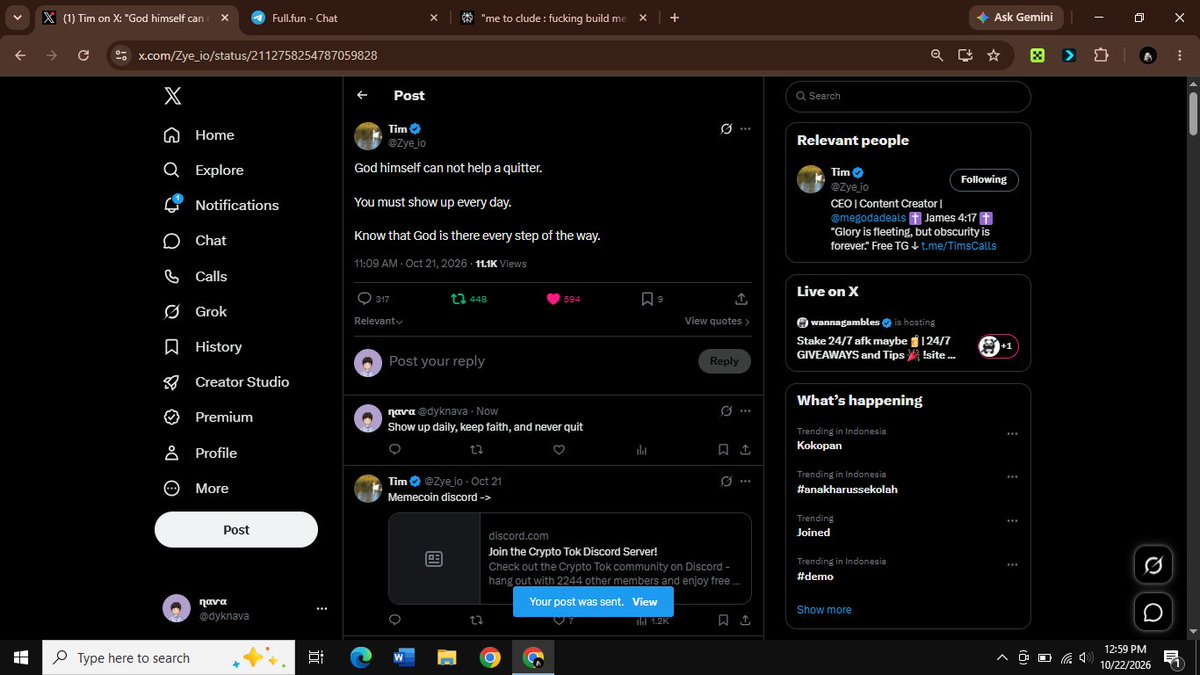The height and width of the screenshot is (675, 1200).
Task: Open History in the sidebar
Action: click(x=202, y=347)
